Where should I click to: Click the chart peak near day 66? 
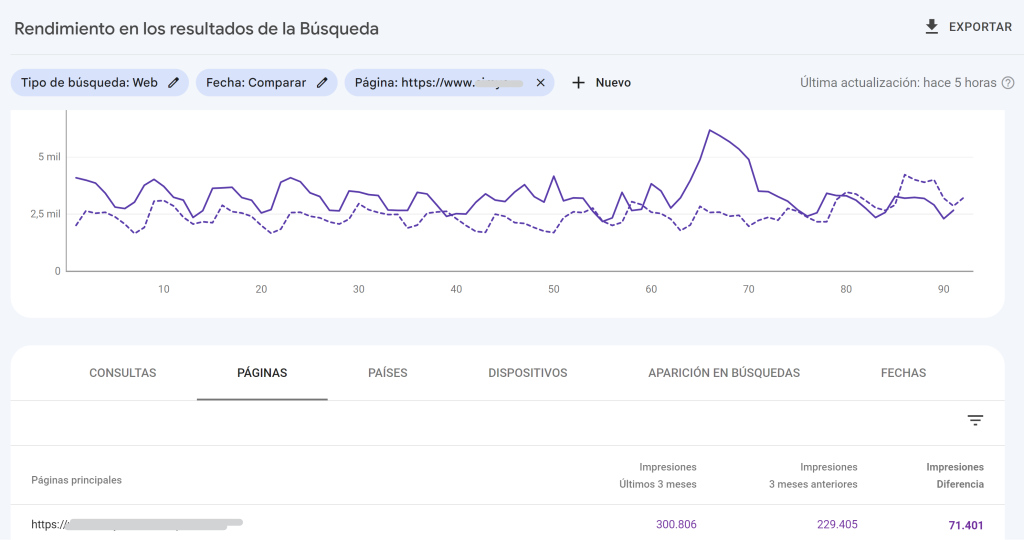coord(709,130)
